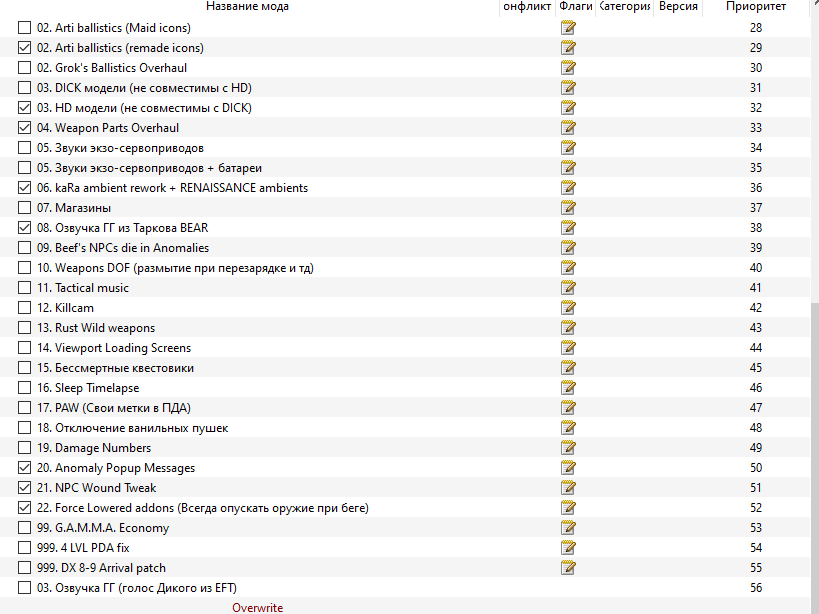This screenshot has height=614, width=819.
Task: Open notes icon for Arti ballistics (Maid icons)
Action: pos(568,28)
